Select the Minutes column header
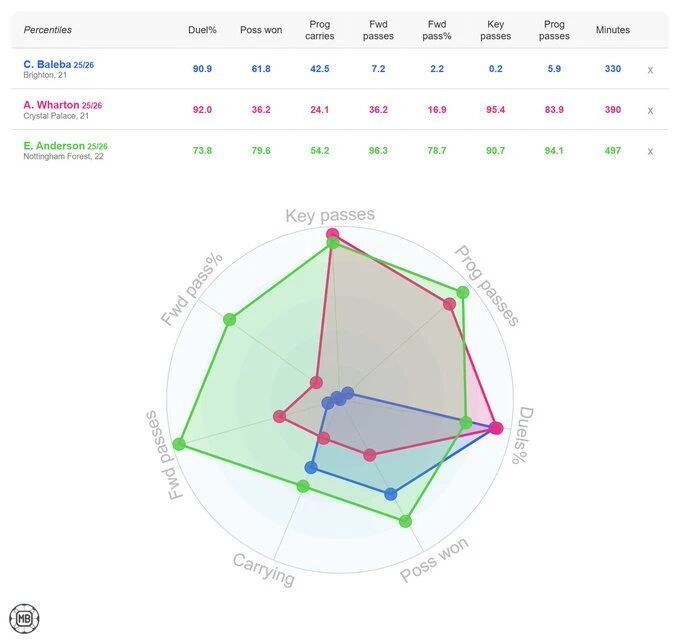This screenshot has width=680, height=643. [612, 30]
